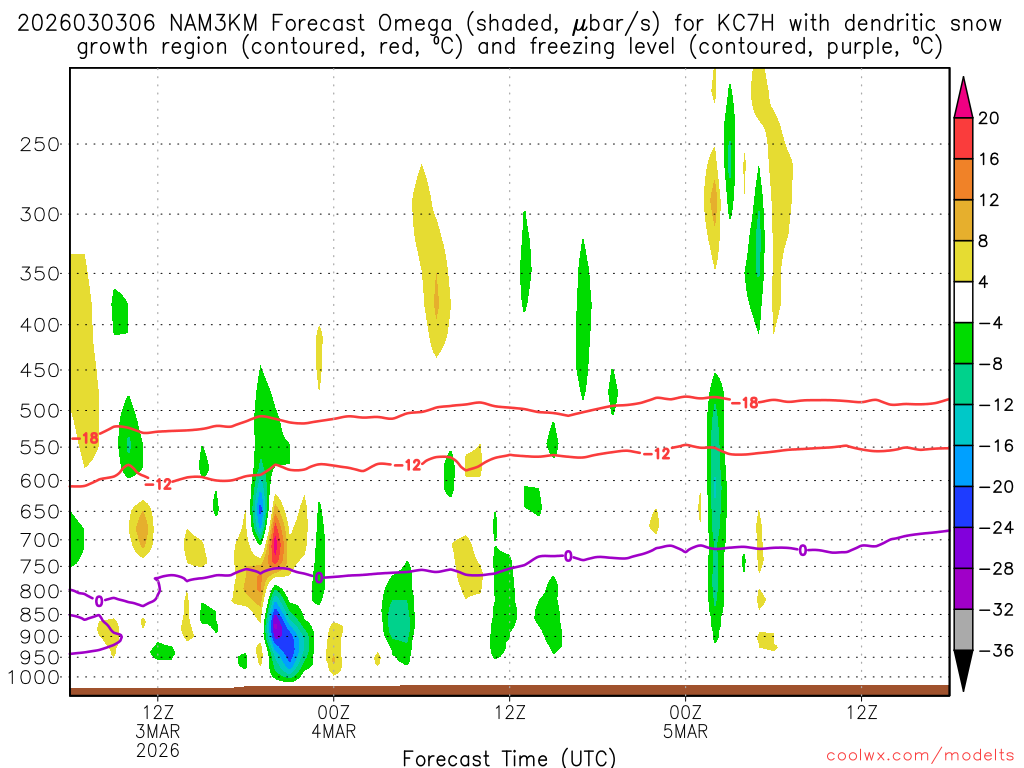Click the chart title starting with 2026030306 NAM3KM
1024x768 pixels.
[x=509, y=35]
